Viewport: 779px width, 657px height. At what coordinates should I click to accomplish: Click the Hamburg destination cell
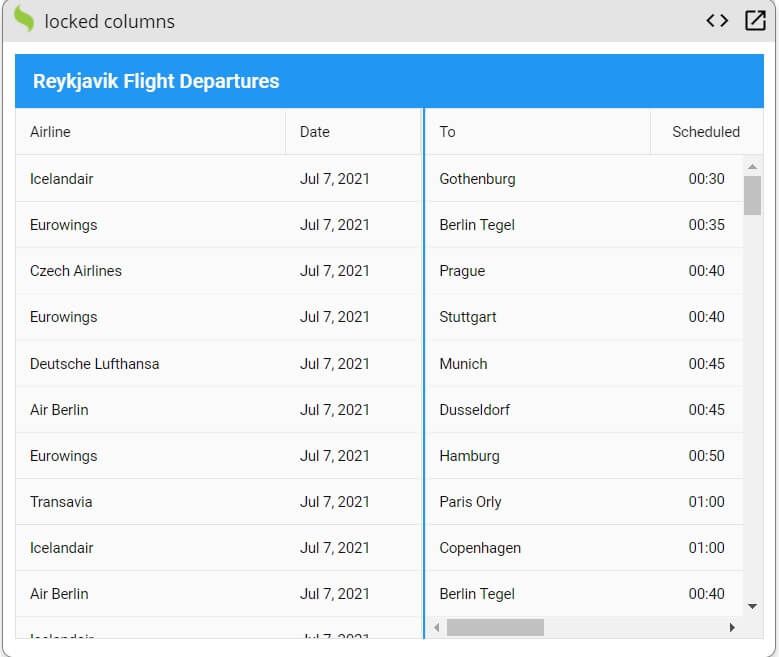coord(538,456)
